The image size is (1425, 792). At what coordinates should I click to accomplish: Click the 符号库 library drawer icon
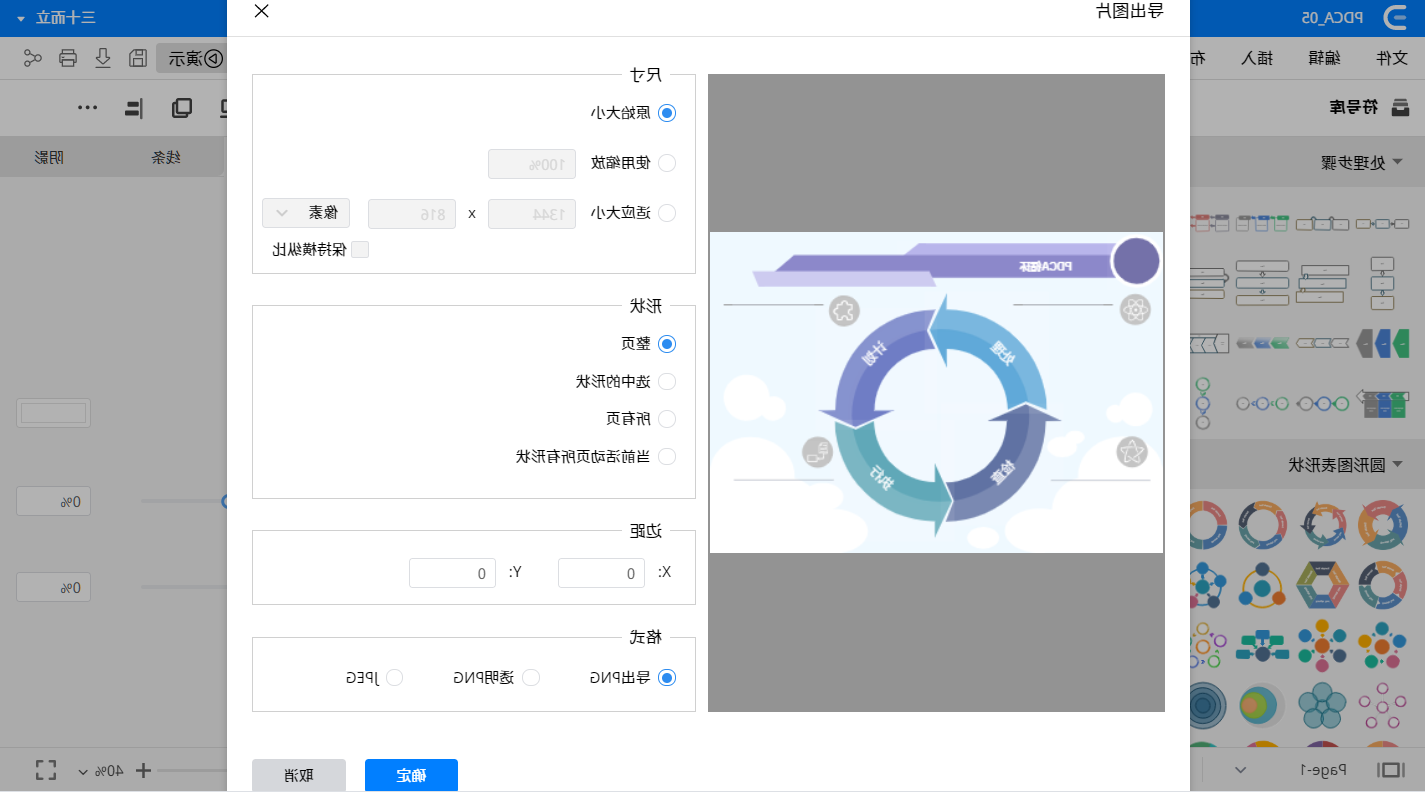point(1400,107)
